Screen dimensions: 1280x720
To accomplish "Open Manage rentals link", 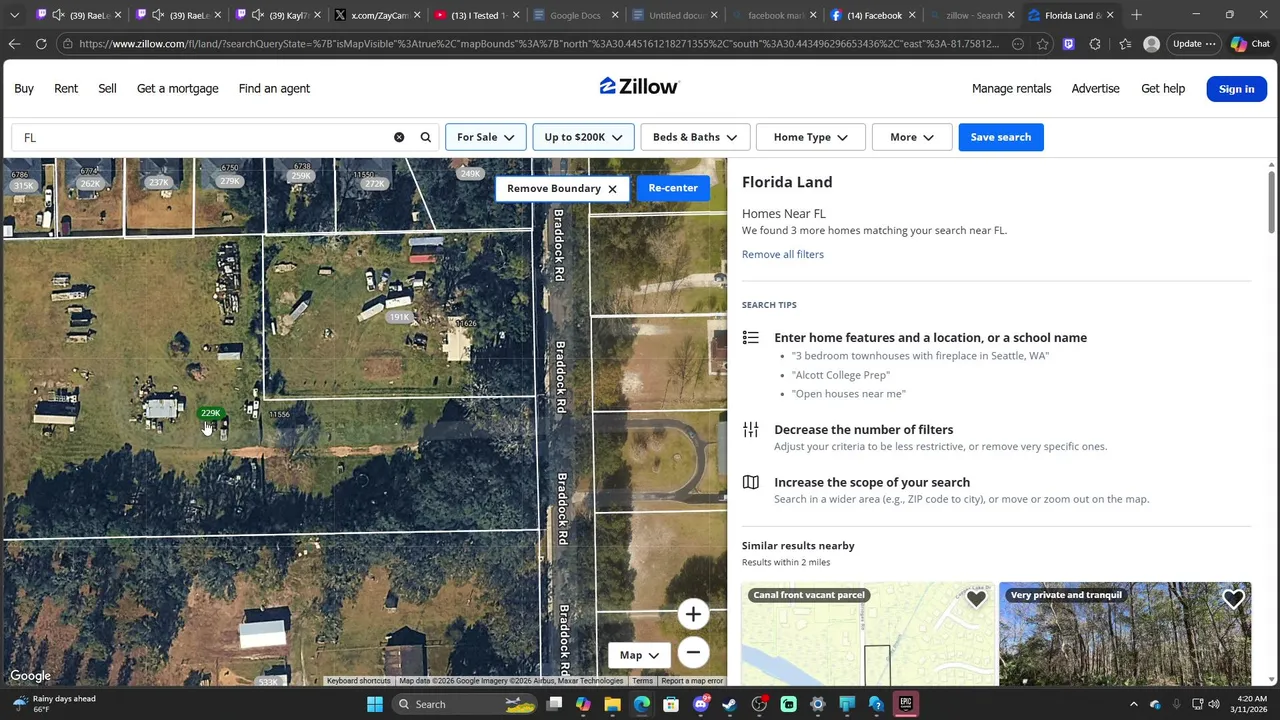I will (1011, 88).
